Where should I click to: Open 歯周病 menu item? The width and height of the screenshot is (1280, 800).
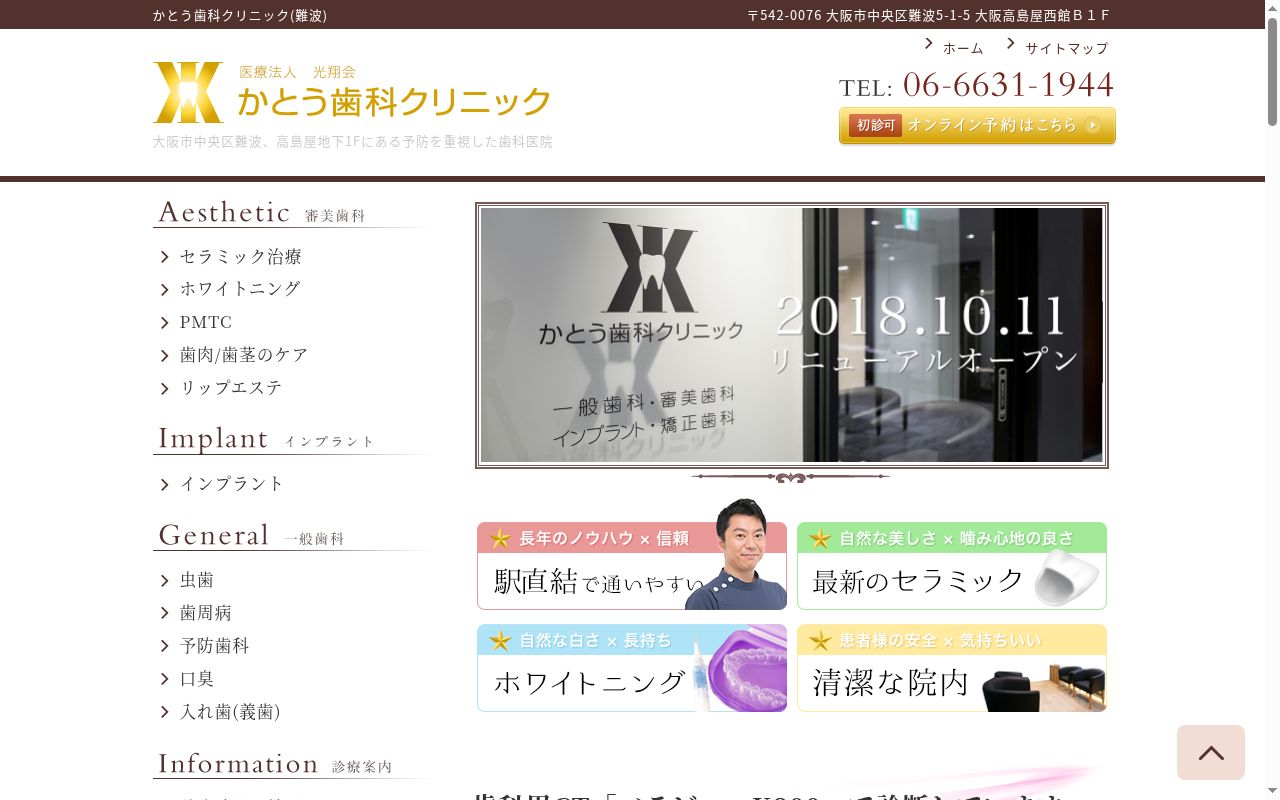click(x=206, y=613)
